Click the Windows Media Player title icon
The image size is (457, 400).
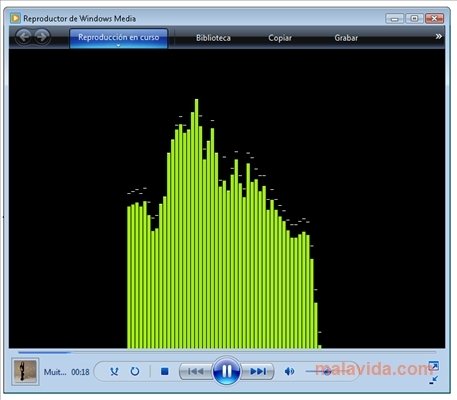coord(15,18)
